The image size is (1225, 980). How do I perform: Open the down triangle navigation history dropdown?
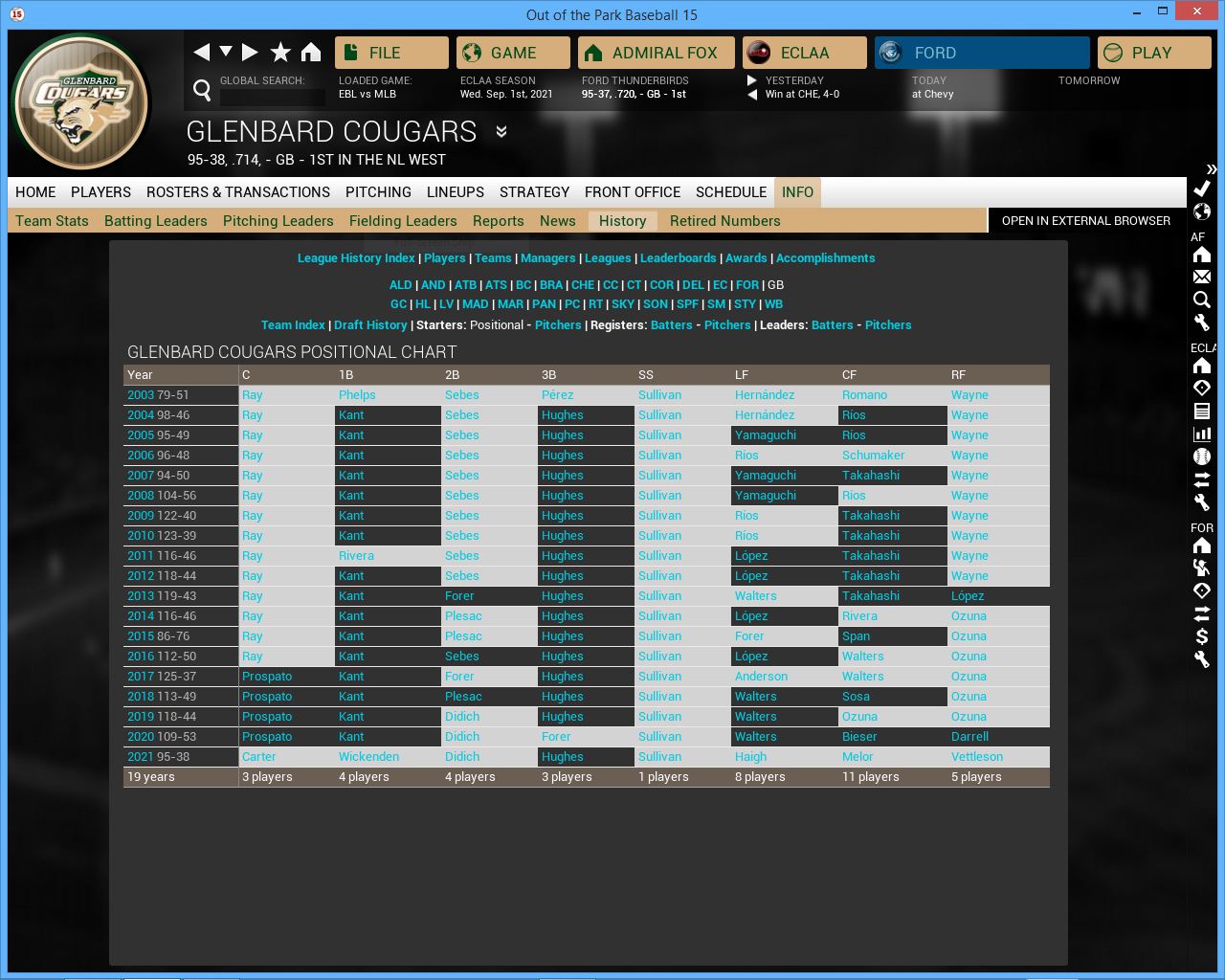tap(226, 52)
